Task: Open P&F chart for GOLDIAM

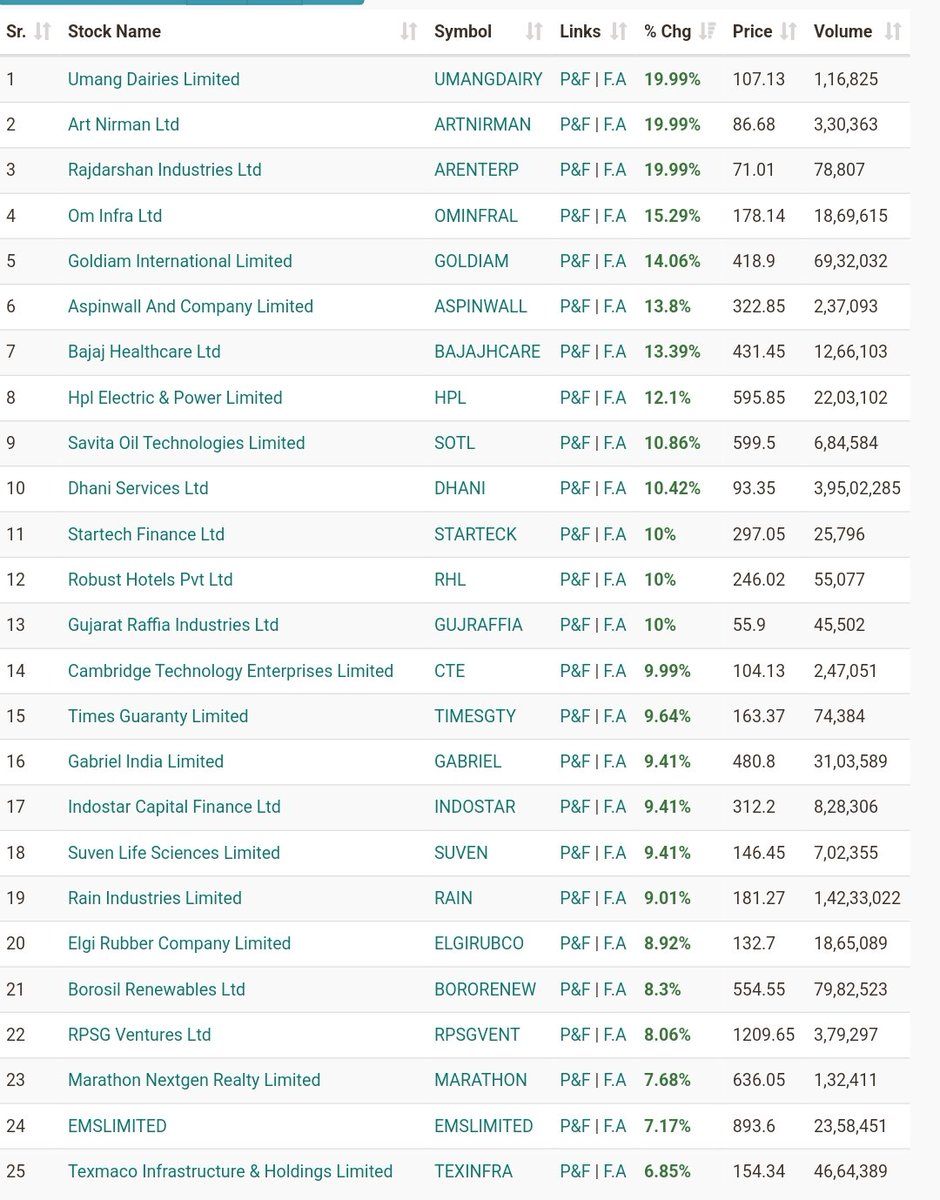Action: (575, 261)
